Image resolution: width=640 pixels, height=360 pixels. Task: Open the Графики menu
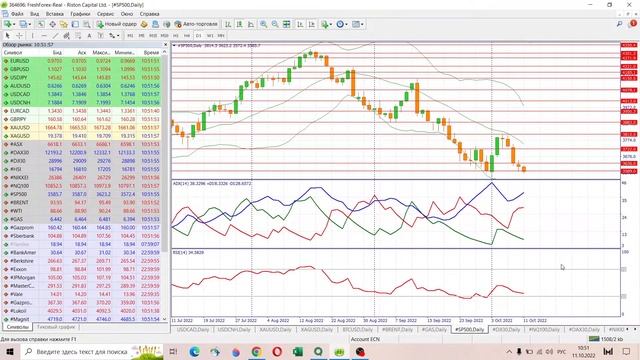[80, 14]
